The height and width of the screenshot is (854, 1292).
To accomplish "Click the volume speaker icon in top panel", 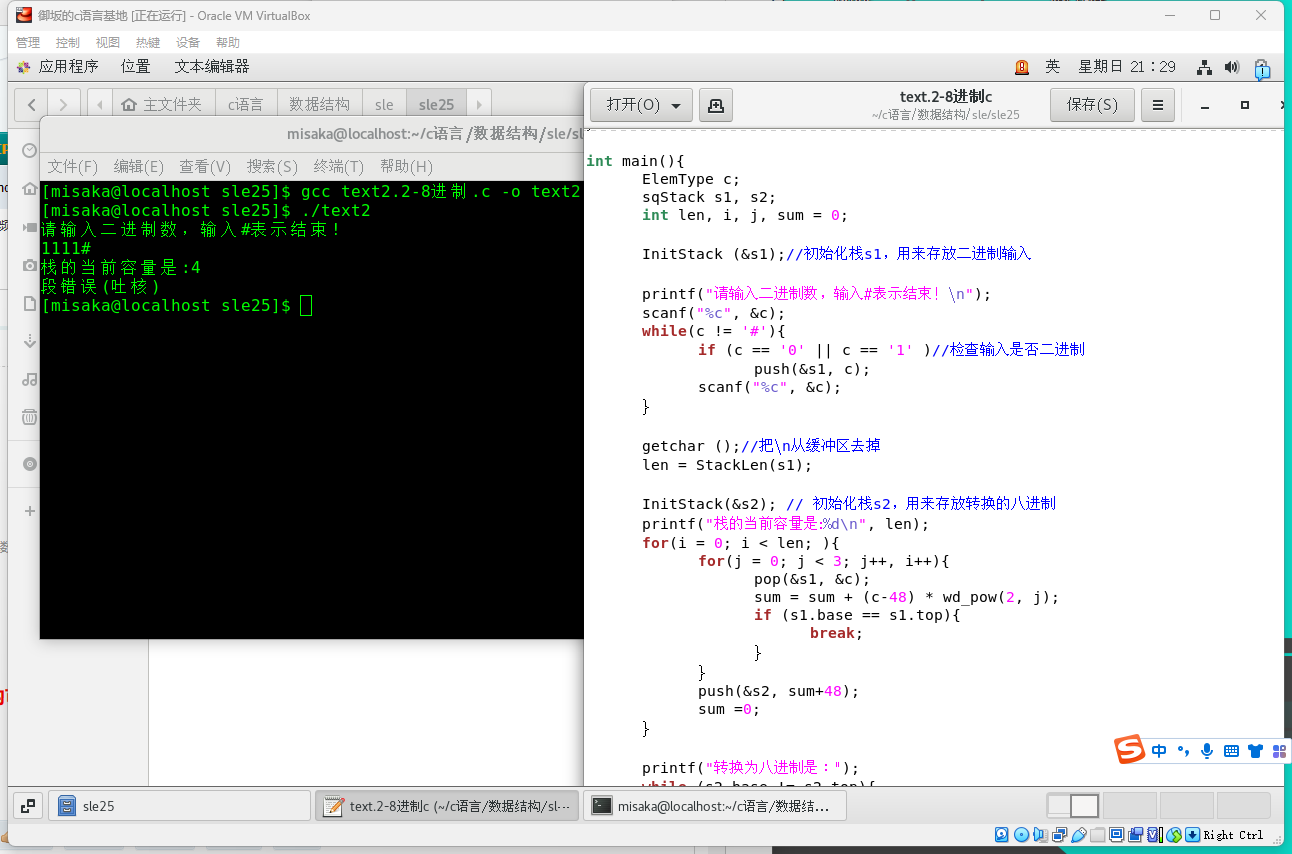I will pyautogui.click(x=1232, y=67).
